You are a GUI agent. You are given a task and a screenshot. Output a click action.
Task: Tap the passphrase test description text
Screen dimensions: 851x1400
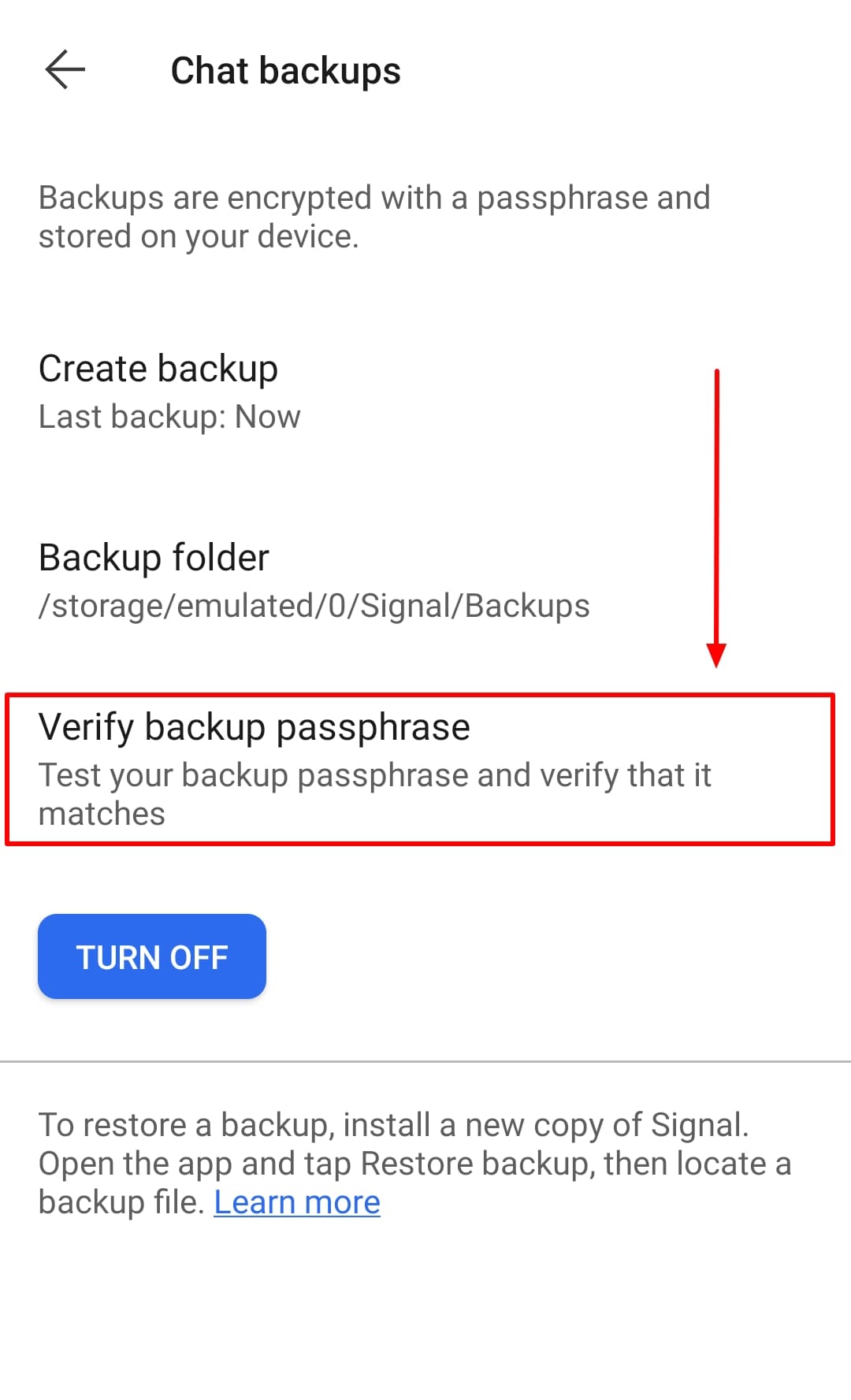pos(376,793)
